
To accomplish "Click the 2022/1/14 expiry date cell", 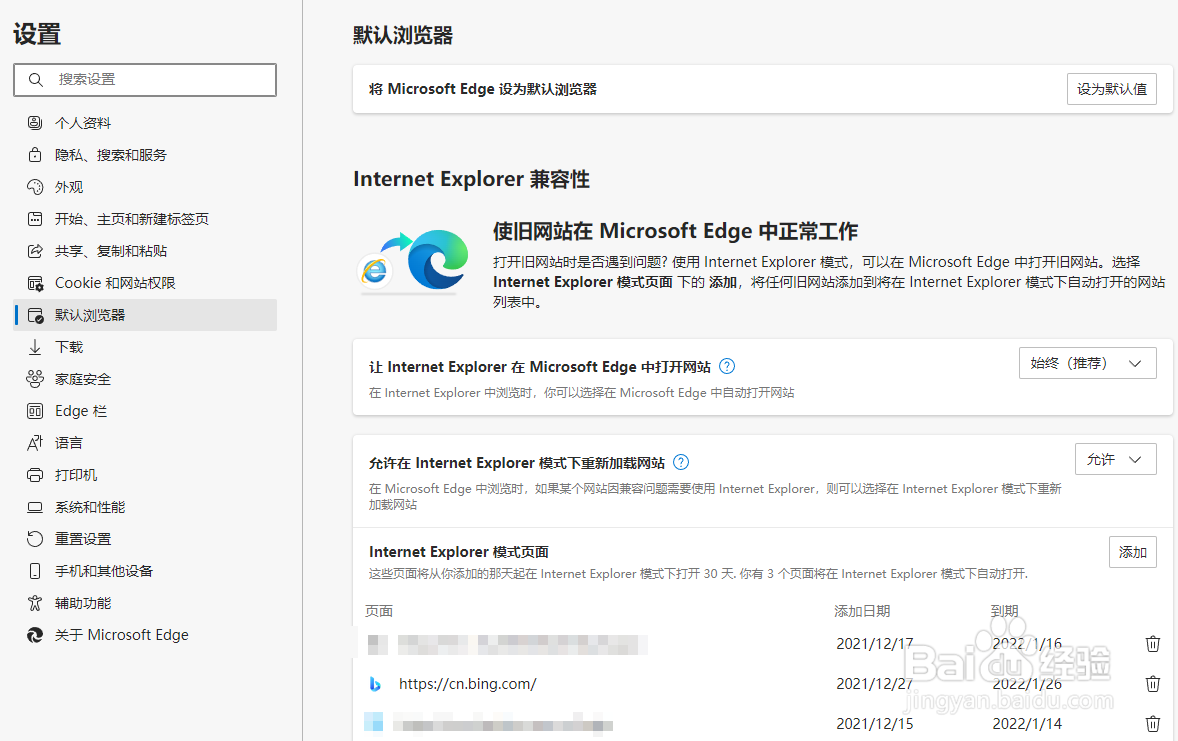I will pos(1027,724).
